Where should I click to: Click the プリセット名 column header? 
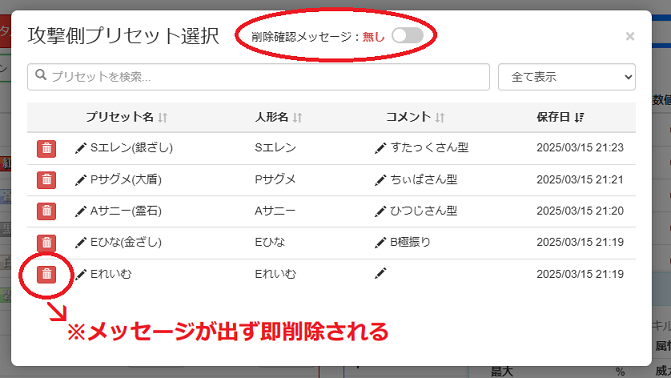pos(119,117)
